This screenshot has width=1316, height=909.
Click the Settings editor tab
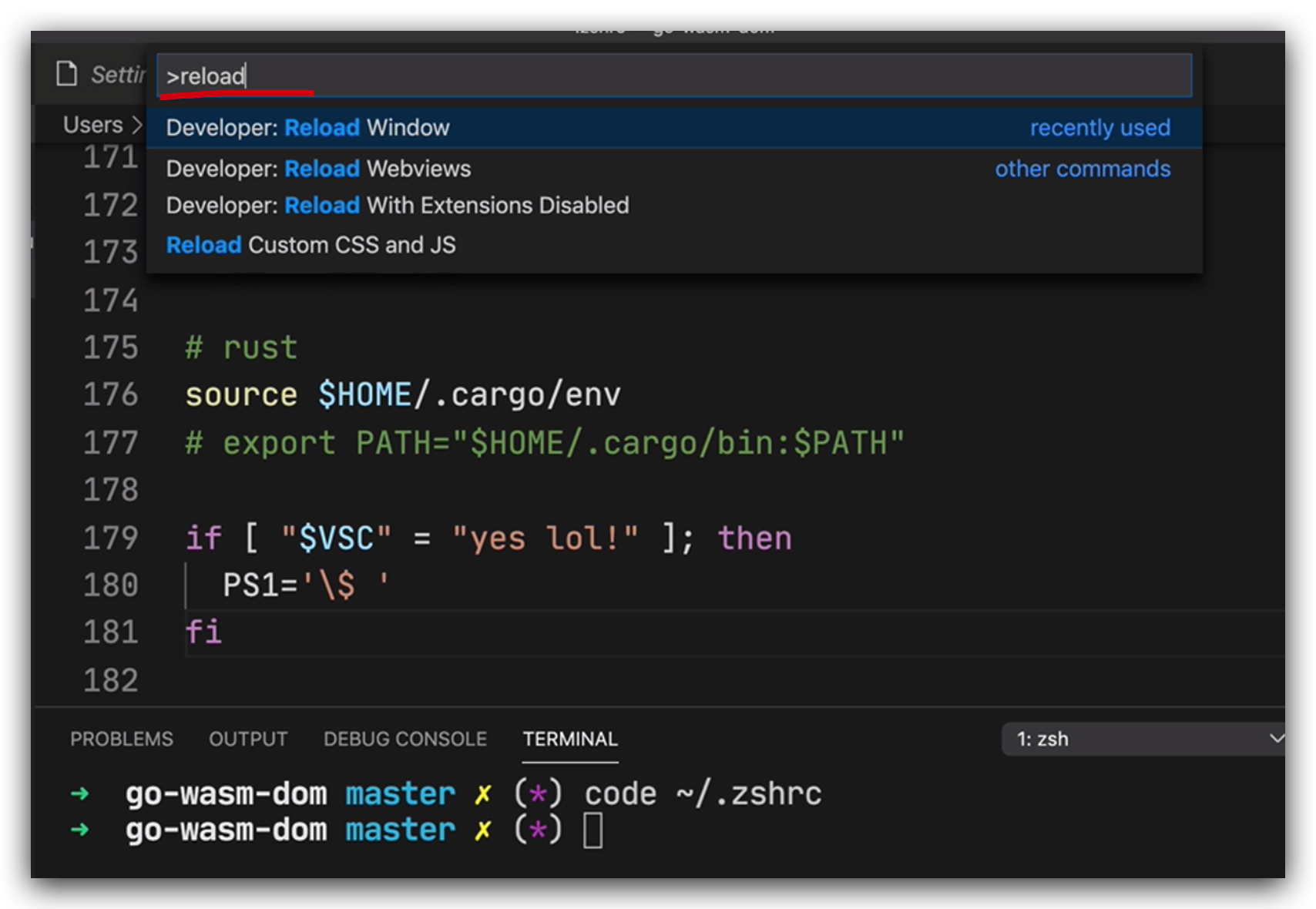tap(101, 74)
